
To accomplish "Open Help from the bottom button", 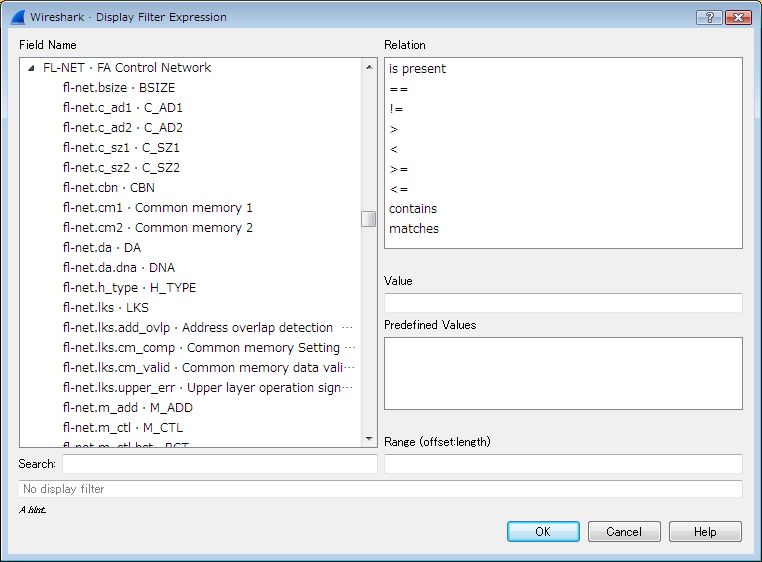I will (x=705, y=531).
